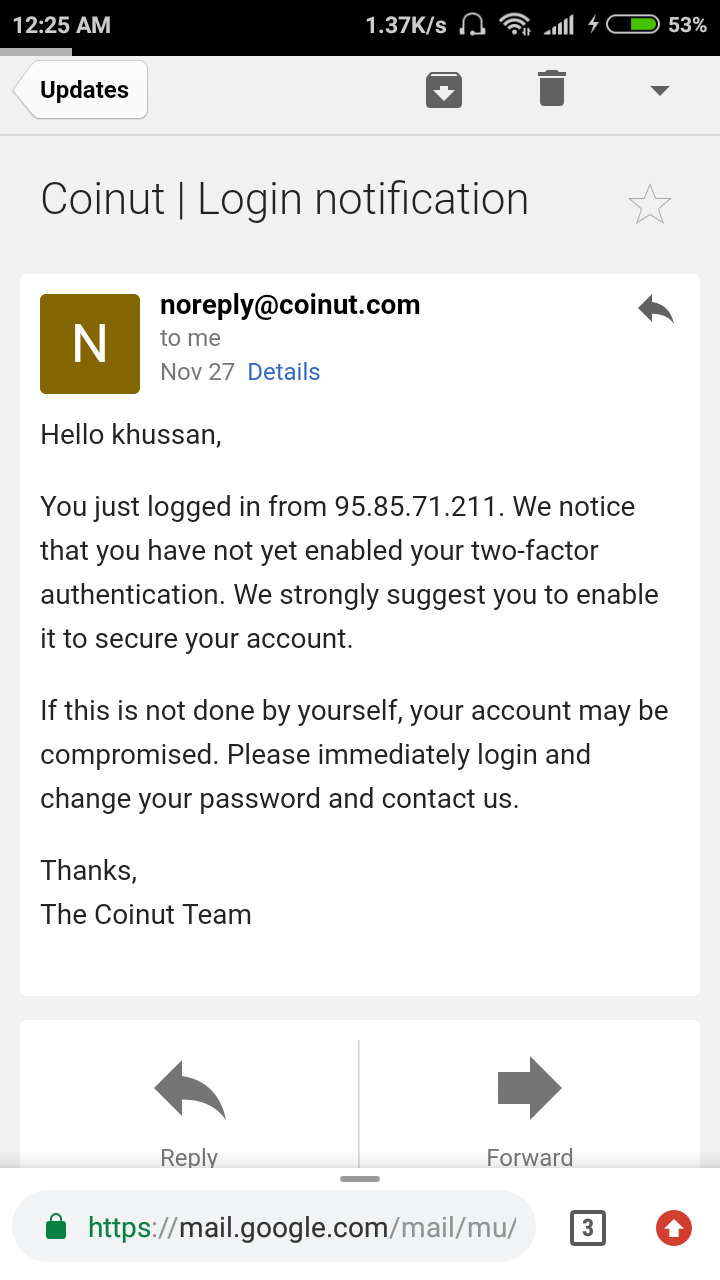
Task: Tap the battery indicator in status bar
Action: click(633, 25)
